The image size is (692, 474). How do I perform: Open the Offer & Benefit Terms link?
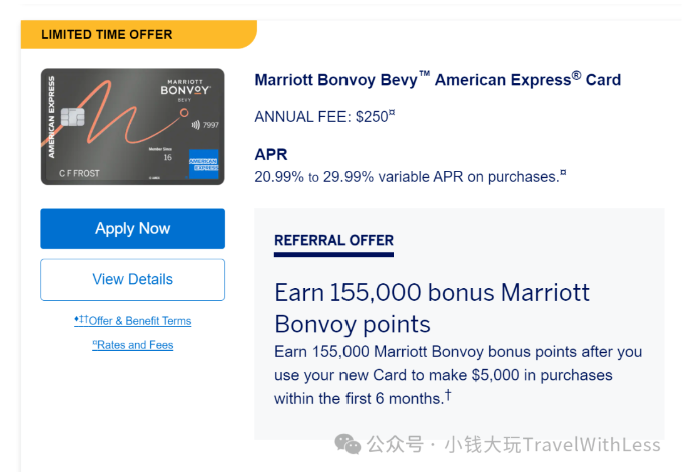pos(132,321)
